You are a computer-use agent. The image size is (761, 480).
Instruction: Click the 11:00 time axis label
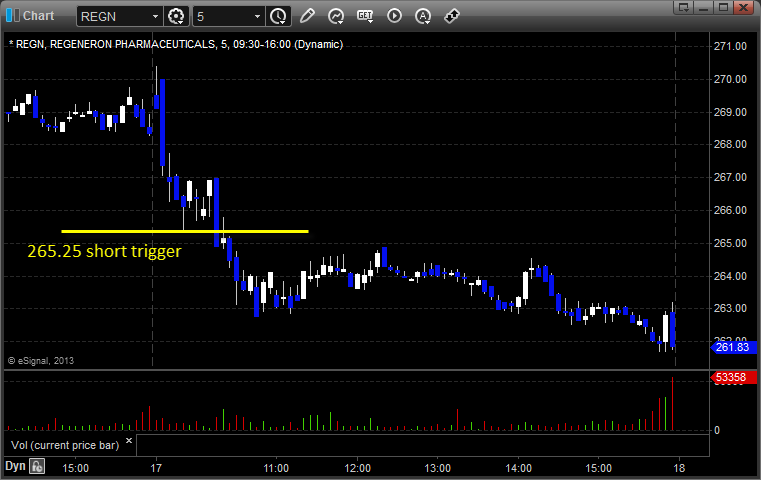point(276,468)
